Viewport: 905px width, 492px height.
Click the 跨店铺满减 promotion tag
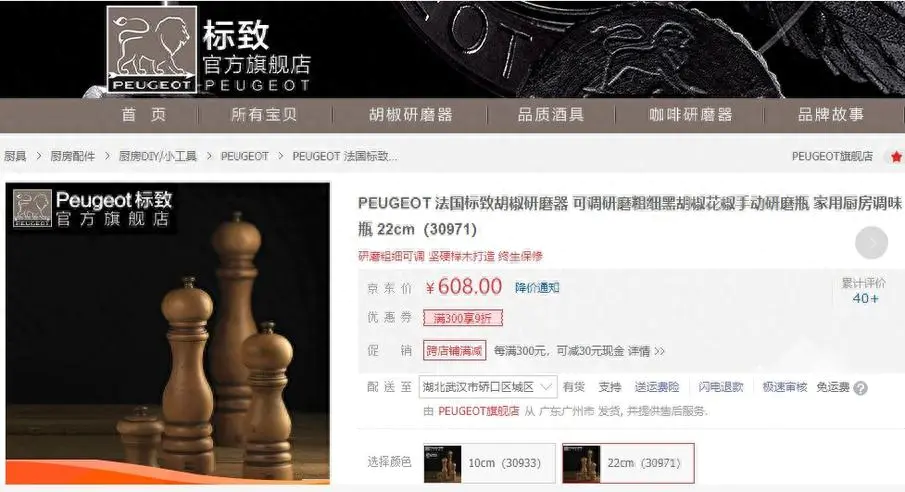[x=455, y=351]
